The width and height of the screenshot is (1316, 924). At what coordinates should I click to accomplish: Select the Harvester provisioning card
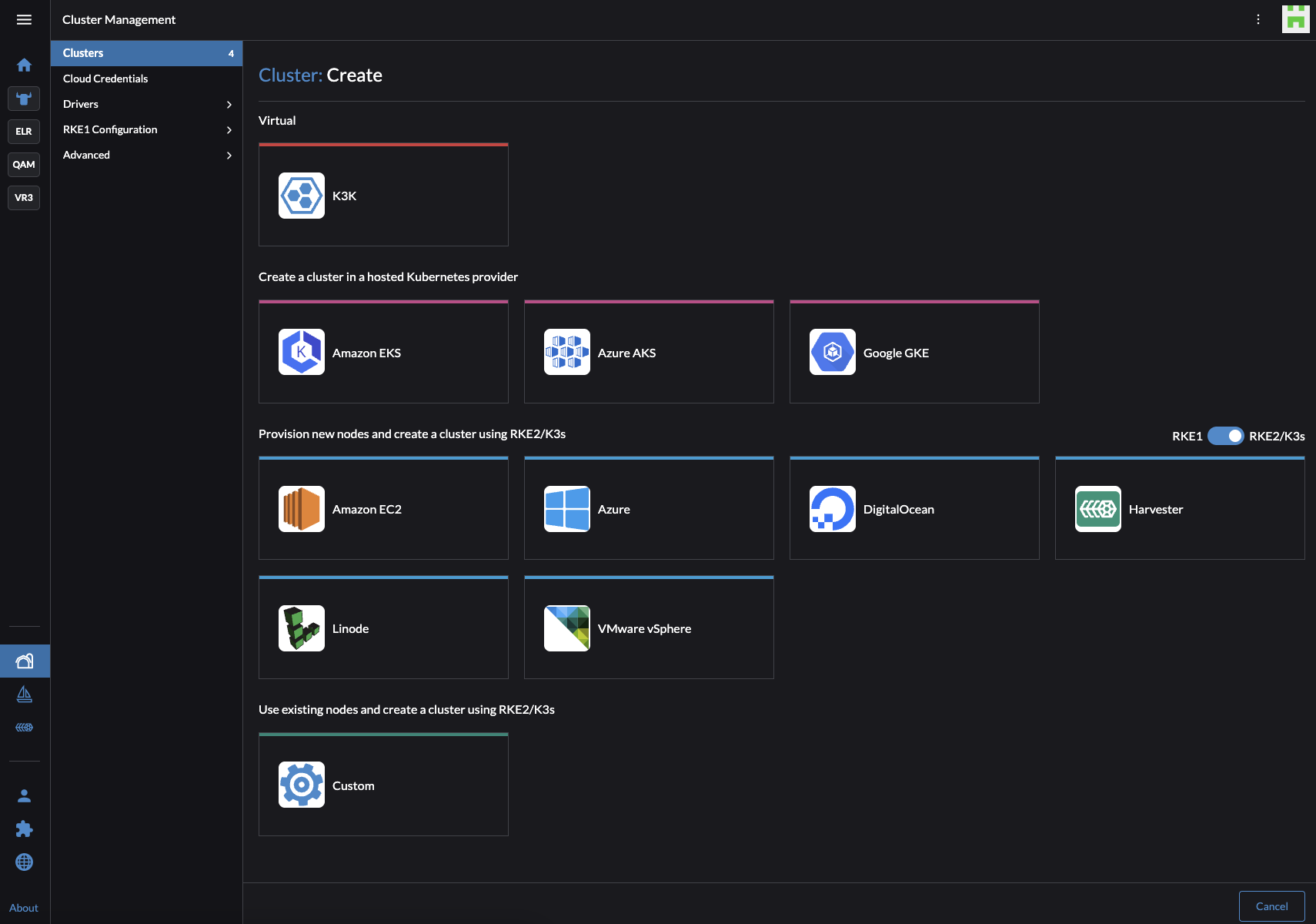click(1179, 509)
